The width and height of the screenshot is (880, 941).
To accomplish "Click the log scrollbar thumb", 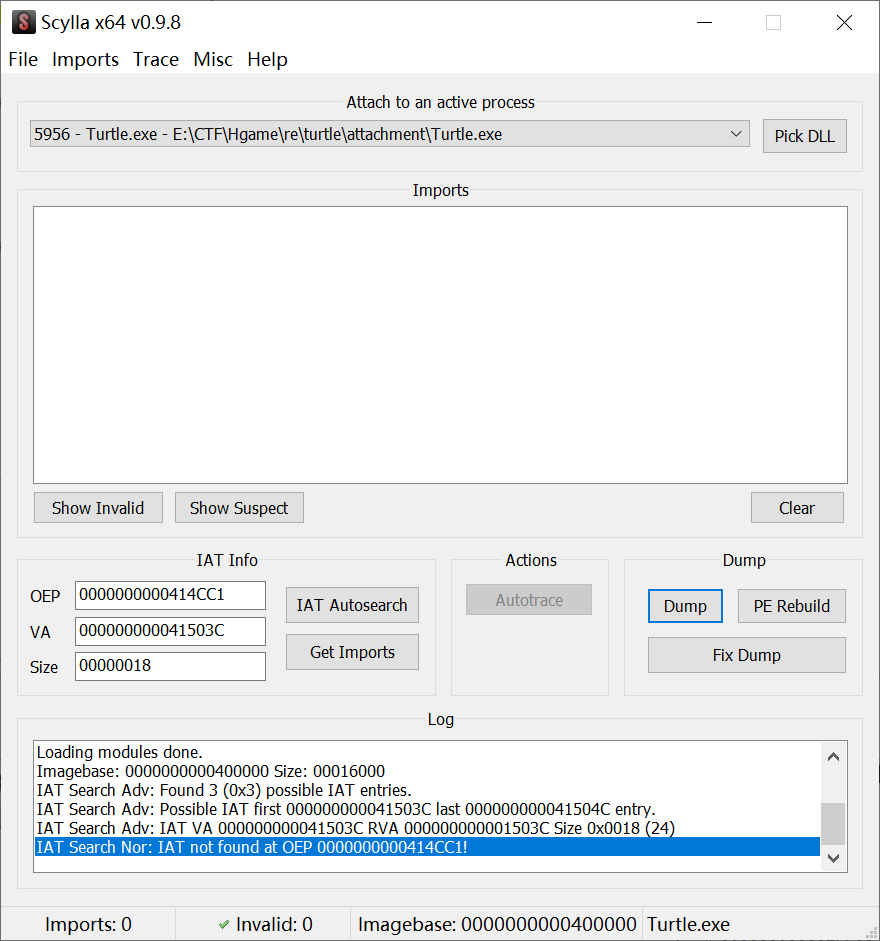I will coord(833,823).
